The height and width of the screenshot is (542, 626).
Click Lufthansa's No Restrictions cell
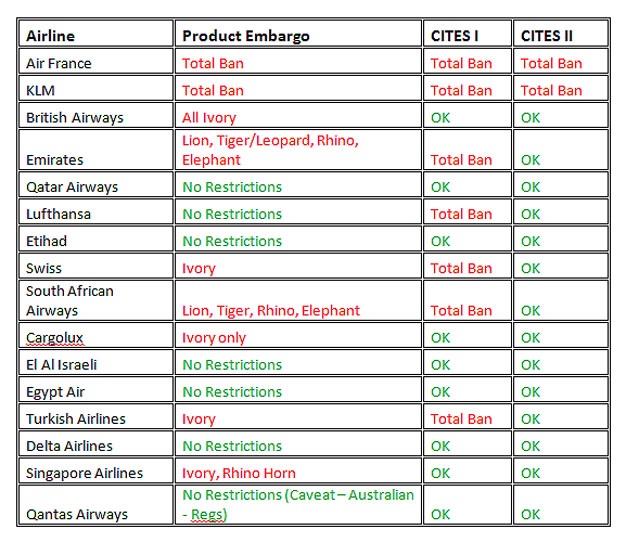298,212
